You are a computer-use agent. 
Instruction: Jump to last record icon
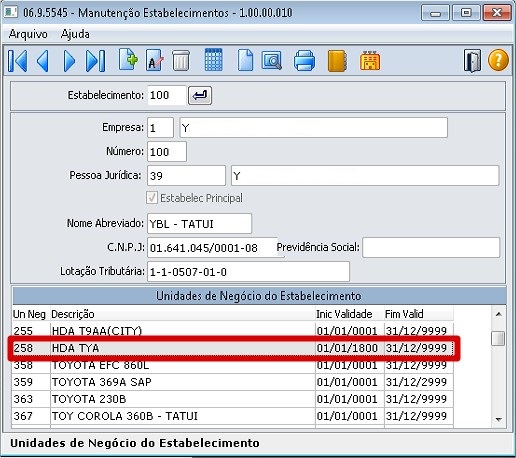click(x=95, y=61)
